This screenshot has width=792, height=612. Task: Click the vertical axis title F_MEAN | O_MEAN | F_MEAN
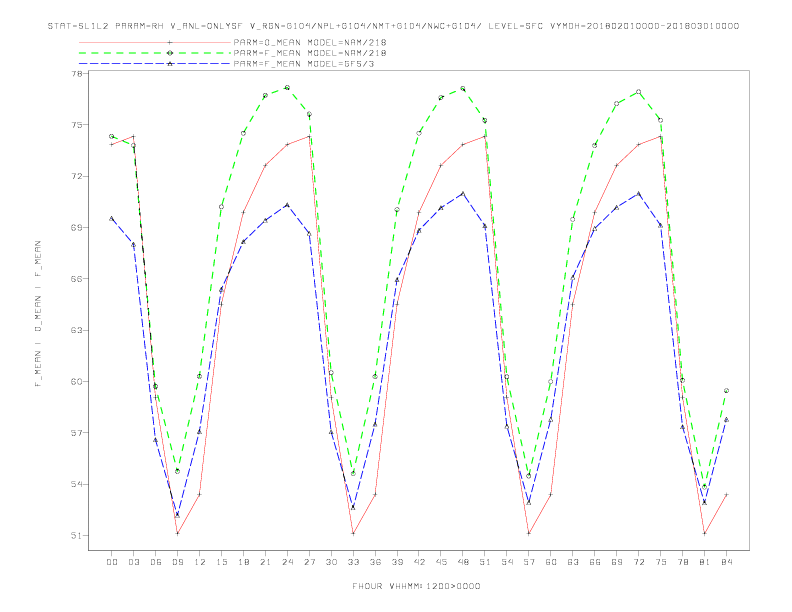[x=38, y=314]
